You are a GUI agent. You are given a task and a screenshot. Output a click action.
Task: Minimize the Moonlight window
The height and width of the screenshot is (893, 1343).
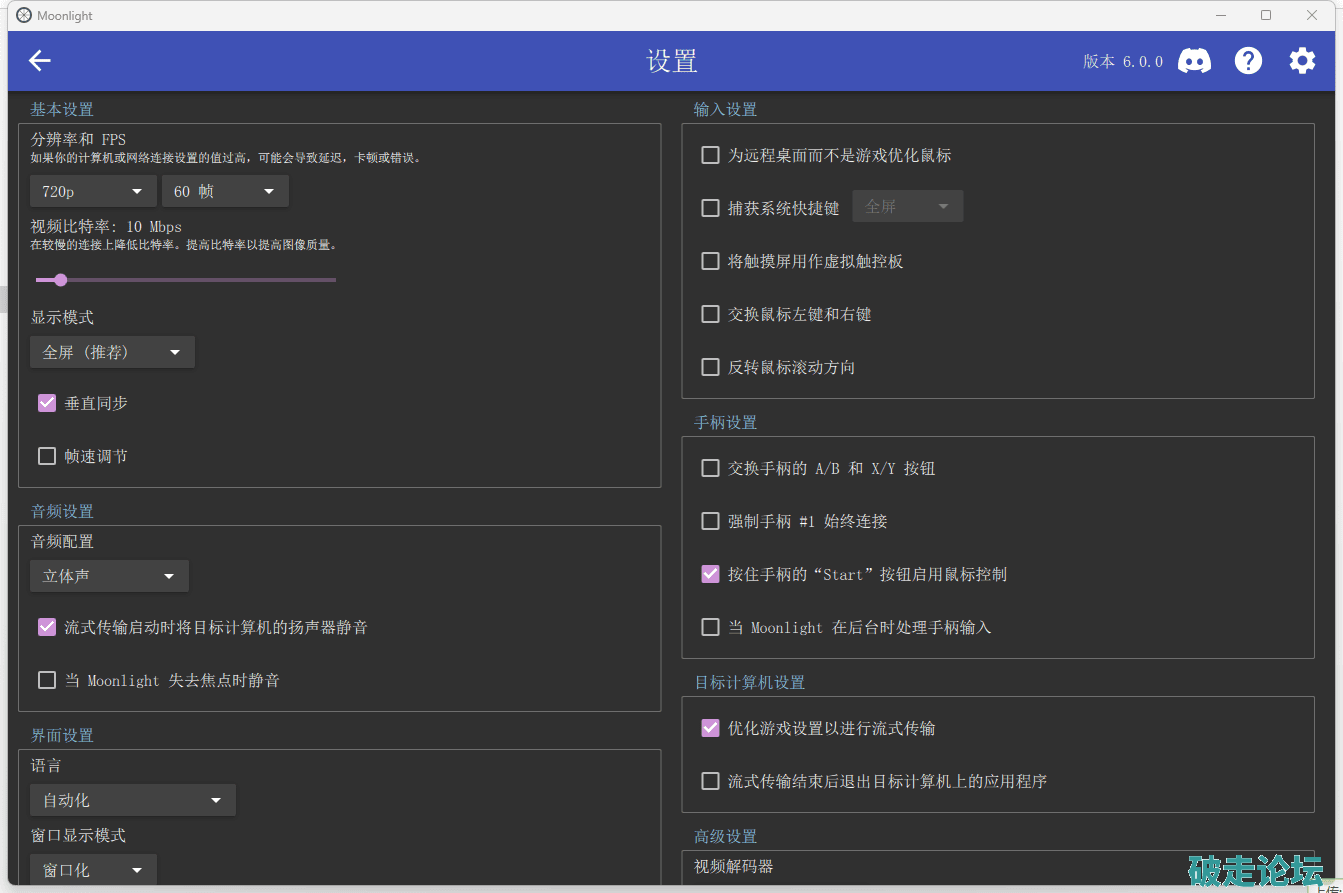click(x=1220, y=15)
